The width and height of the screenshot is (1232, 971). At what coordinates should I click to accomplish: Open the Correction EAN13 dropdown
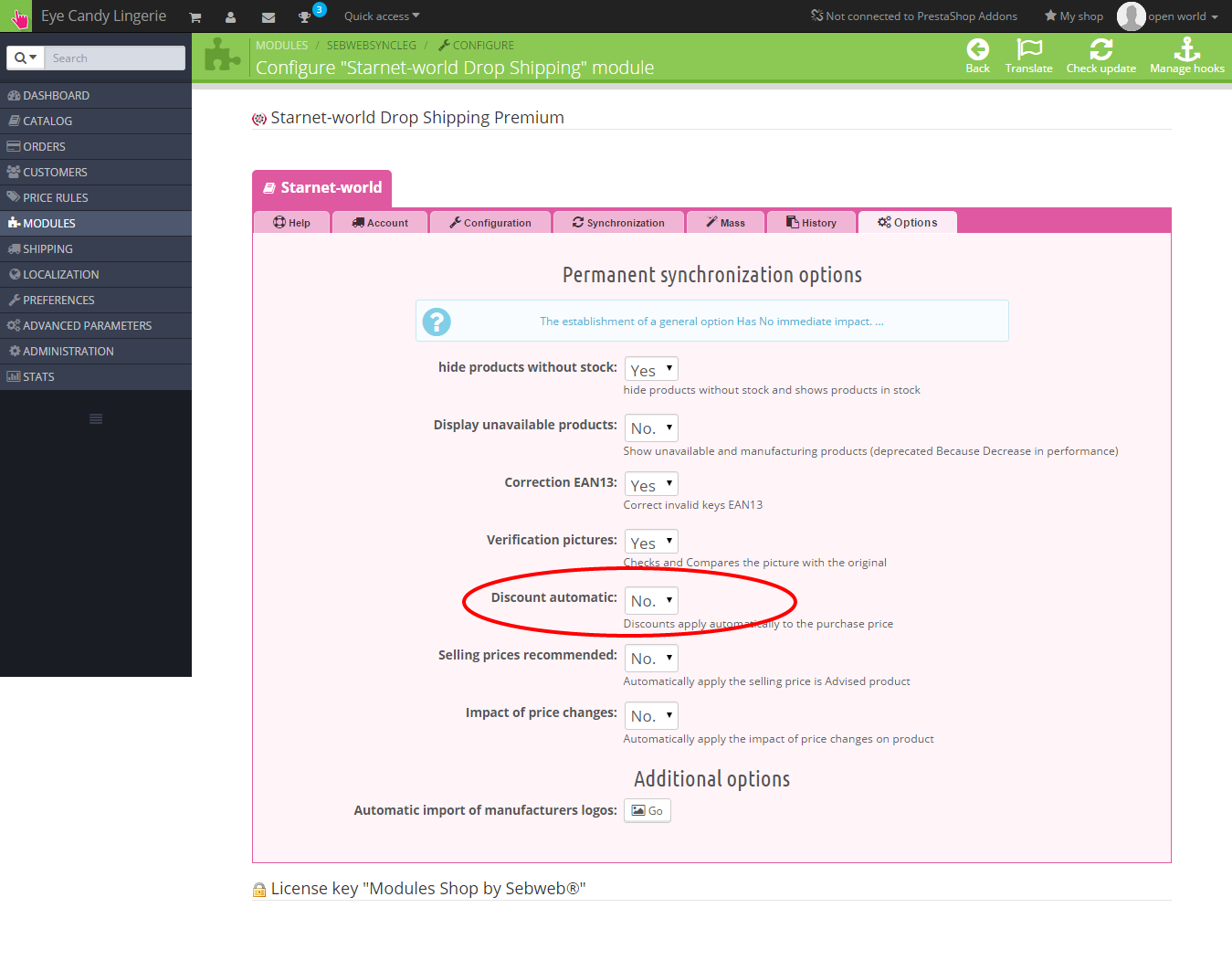[651, 484]
